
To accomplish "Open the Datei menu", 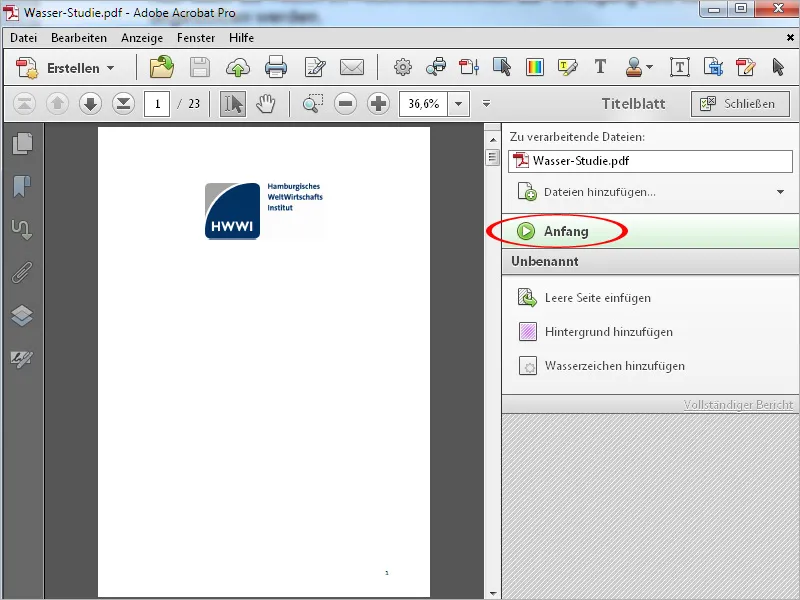I will click(23, 38).
